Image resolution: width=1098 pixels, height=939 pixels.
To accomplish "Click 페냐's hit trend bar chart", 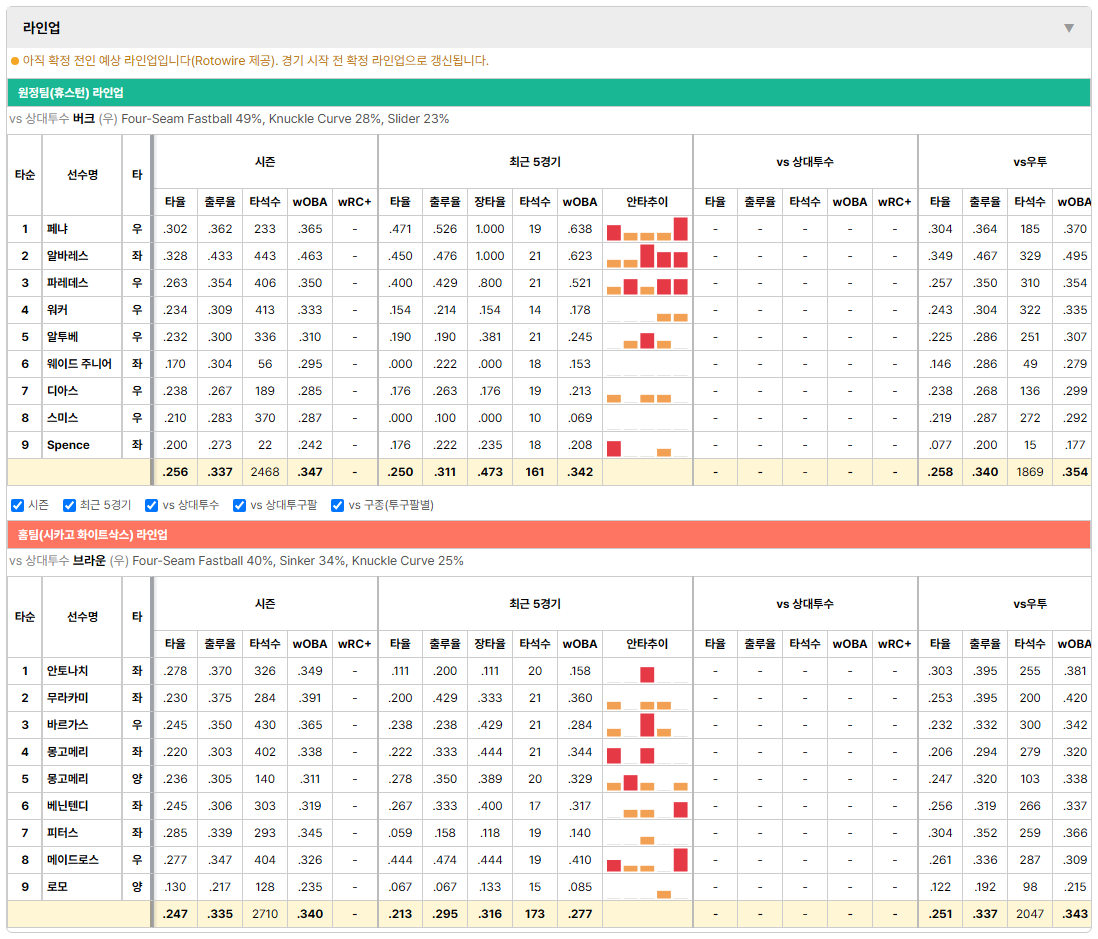I will tap(647, 229).
